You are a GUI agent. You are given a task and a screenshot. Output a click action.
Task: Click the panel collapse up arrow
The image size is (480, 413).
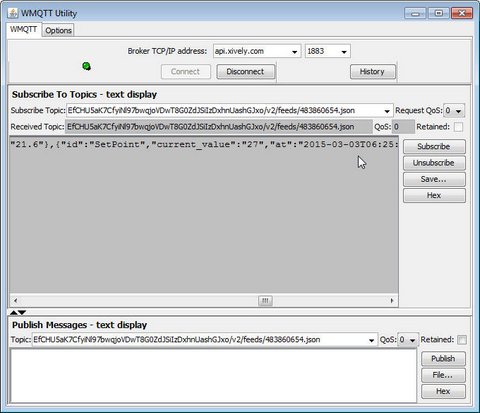click(13, 312)
